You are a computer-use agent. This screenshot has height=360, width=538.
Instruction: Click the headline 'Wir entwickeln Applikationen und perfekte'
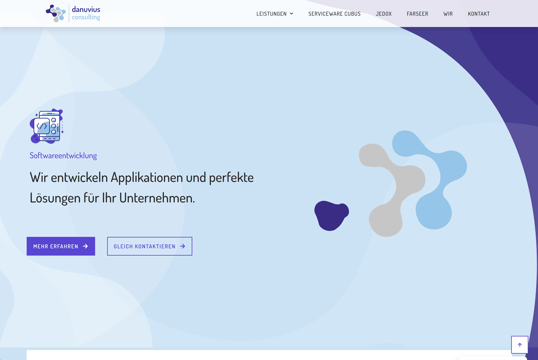point(141,177)
